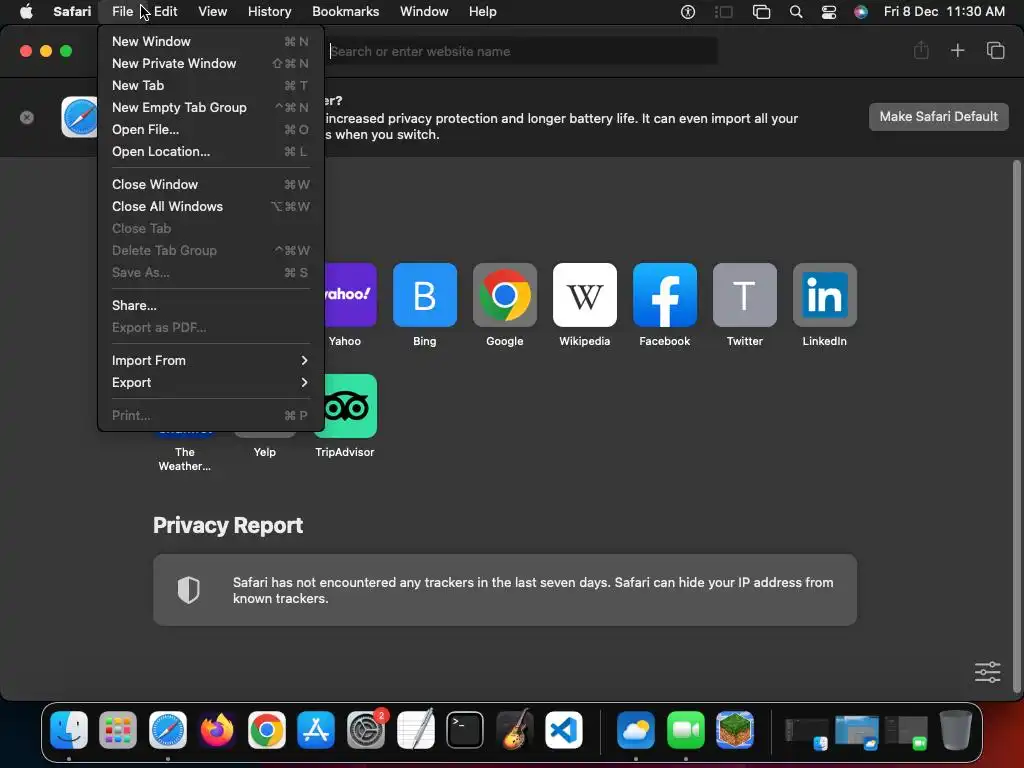Choose Close Window menu item
This screenshot has width=1024, height=768.
point(210,184)
